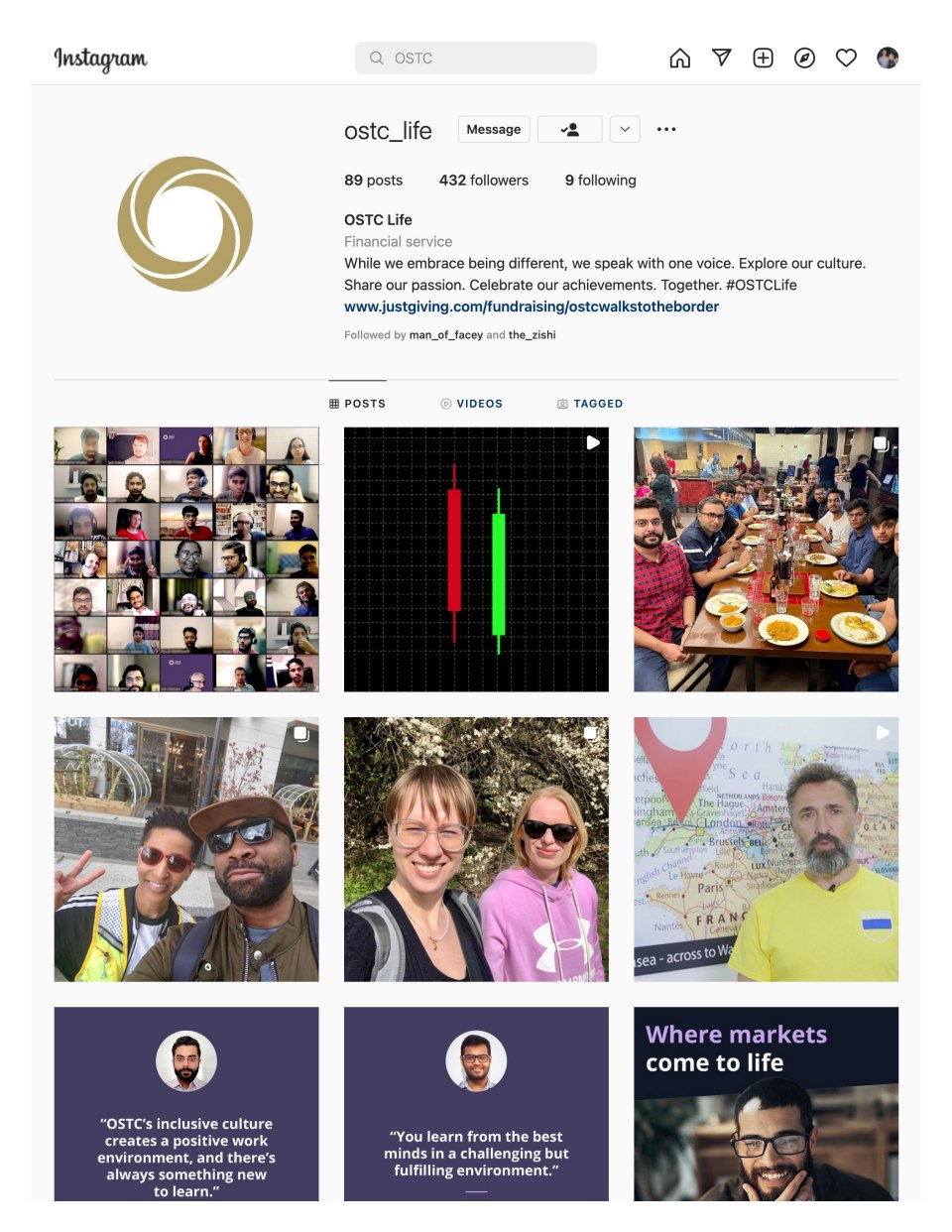The width and height of the screenshot is (952, 1232).
Task: Switch to the Videos tab
Action: (x=471, y=404)
